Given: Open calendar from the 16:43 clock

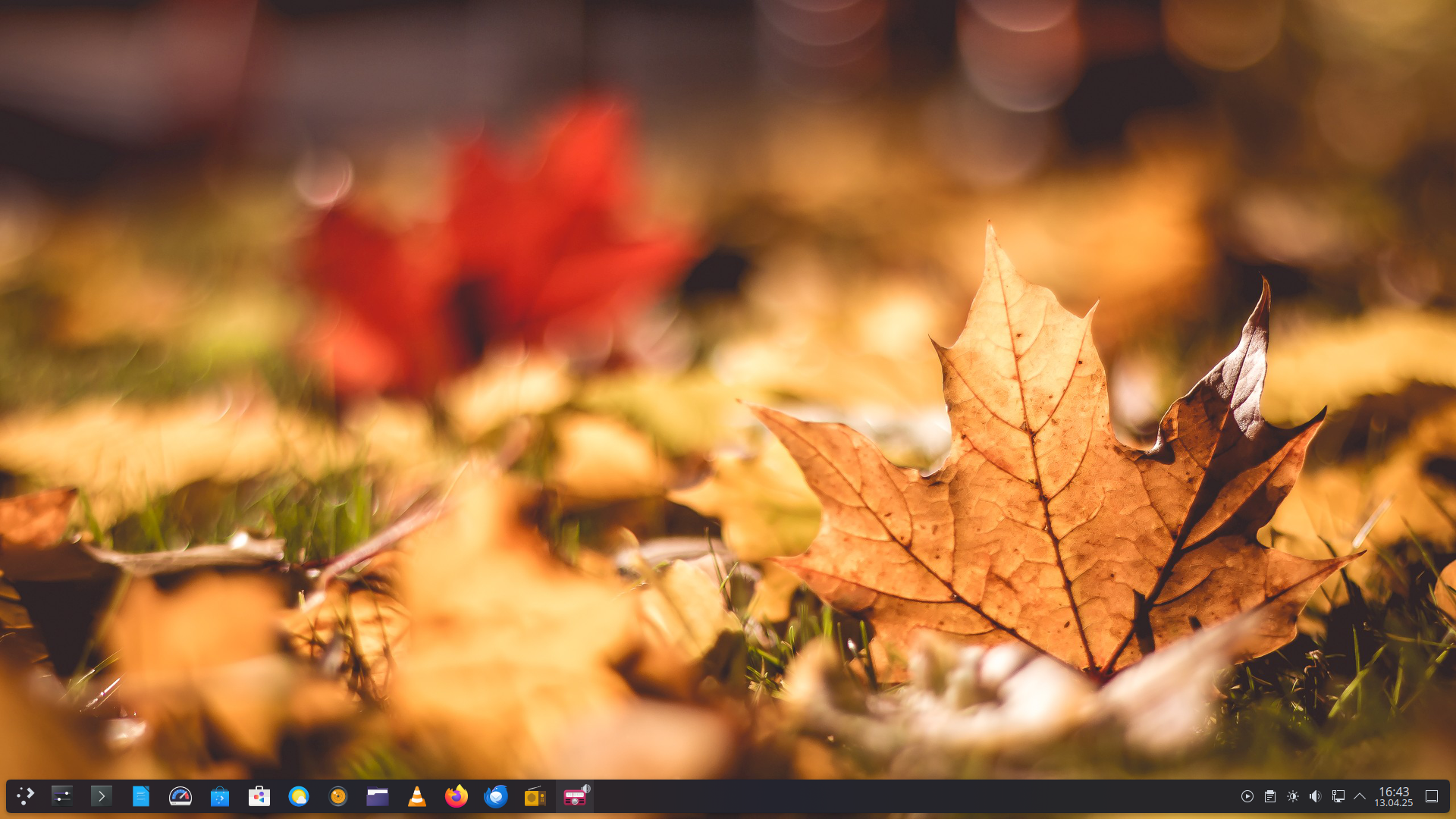Looking at the screenshot, I should (x=1393, y=796).
